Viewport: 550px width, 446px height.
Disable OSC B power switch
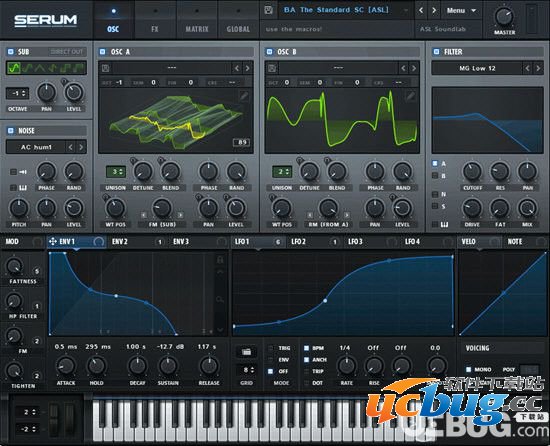pos(269,52)
